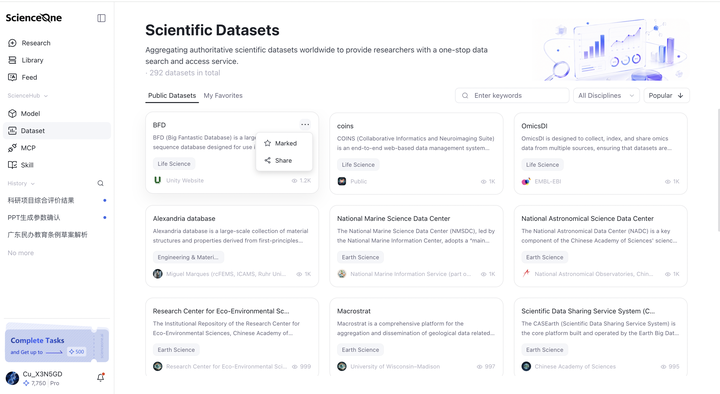Open the Research sidebar item
The image size is (720, 394).
pos(56,43)
